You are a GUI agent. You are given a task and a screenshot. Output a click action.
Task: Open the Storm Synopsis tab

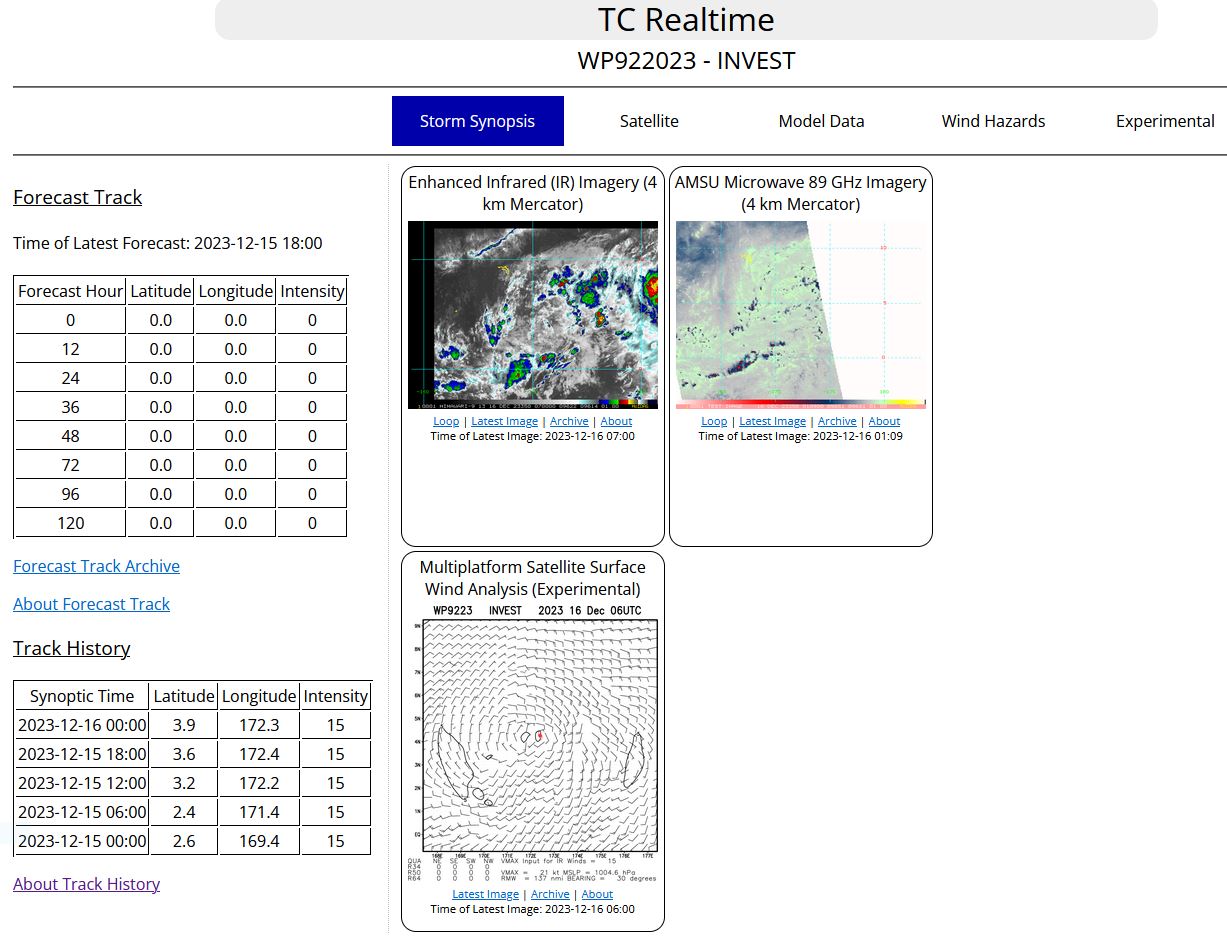[x=477, y=121]
